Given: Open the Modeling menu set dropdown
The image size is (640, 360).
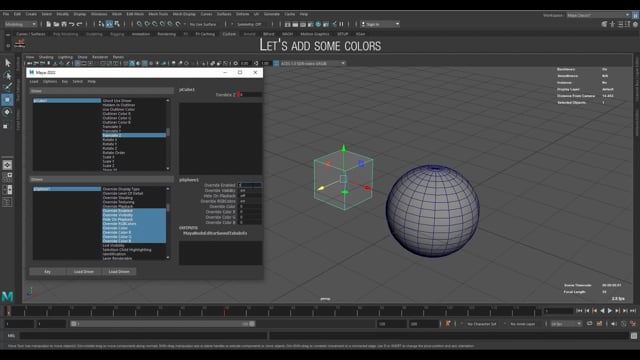Looking at the screenshot, I should point(20,24).
